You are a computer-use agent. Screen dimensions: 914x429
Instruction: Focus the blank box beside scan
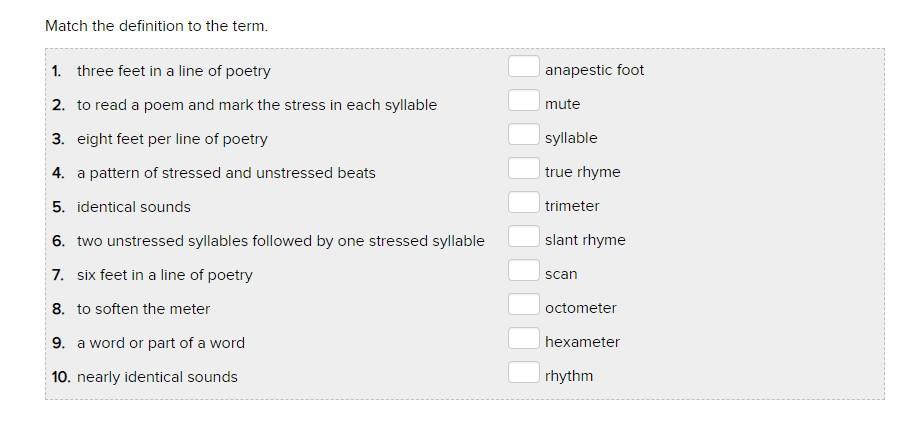tap(523, 271)
